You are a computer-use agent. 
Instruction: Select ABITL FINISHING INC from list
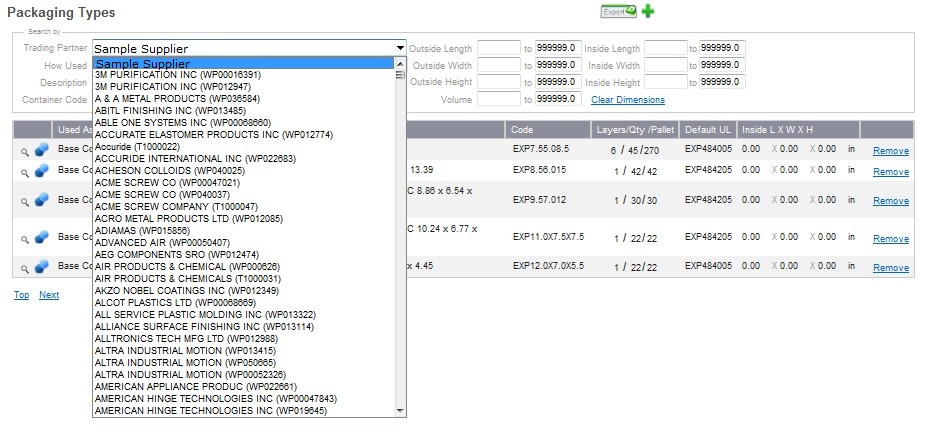coord(170,110)
